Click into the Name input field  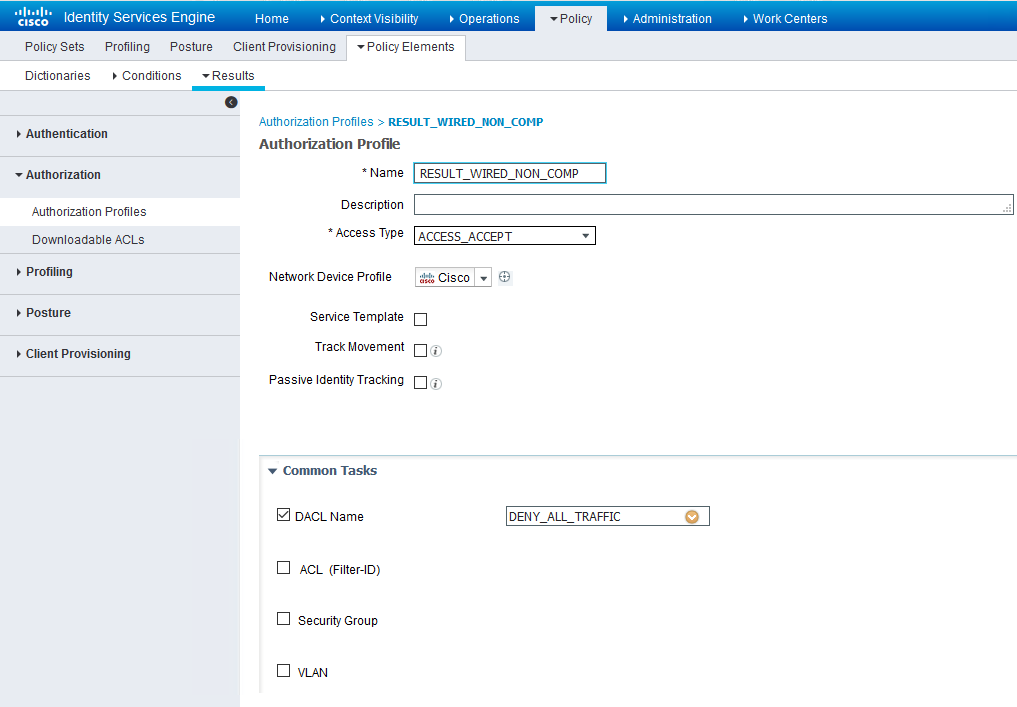point(510,173)
